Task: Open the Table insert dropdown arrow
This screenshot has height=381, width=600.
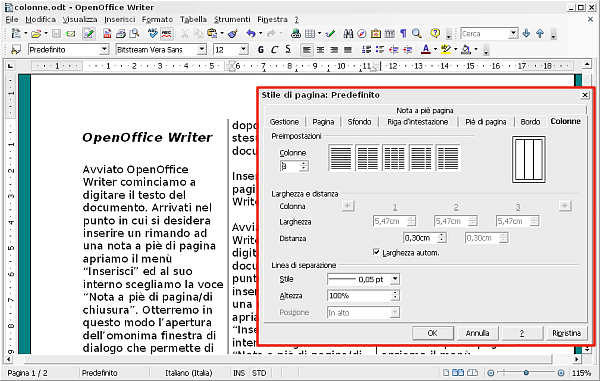Action: [x=319, y=34]
